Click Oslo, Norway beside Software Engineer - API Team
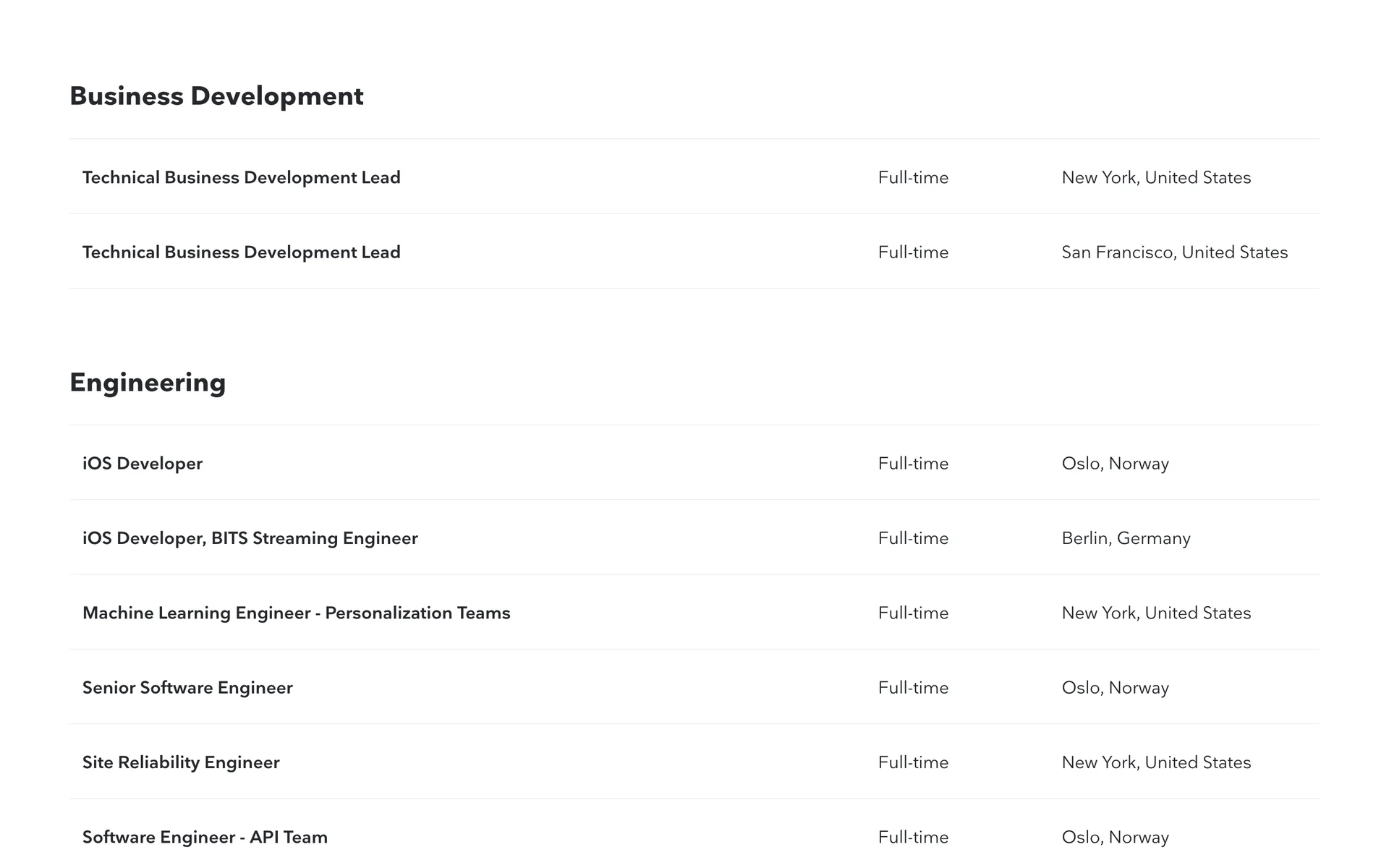Viewport: 1389px width, 868px height. (x=1115, y=837)
